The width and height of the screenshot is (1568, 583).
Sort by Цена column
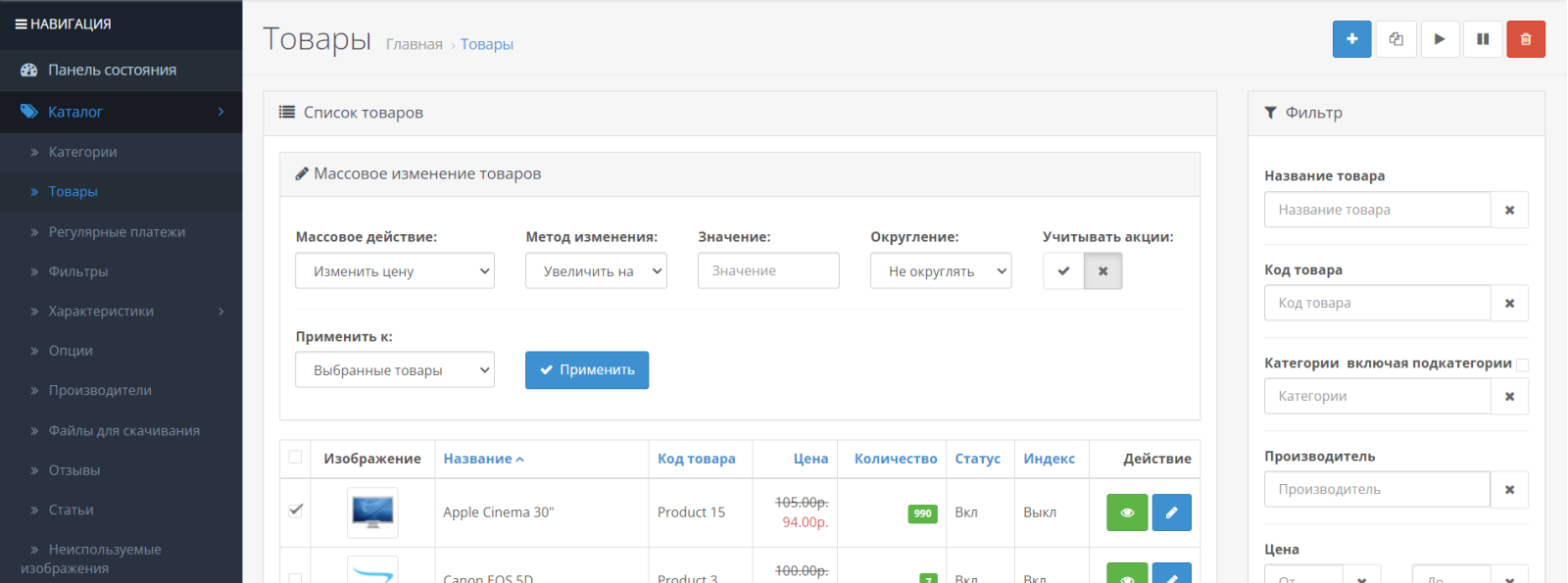point(810,459)
